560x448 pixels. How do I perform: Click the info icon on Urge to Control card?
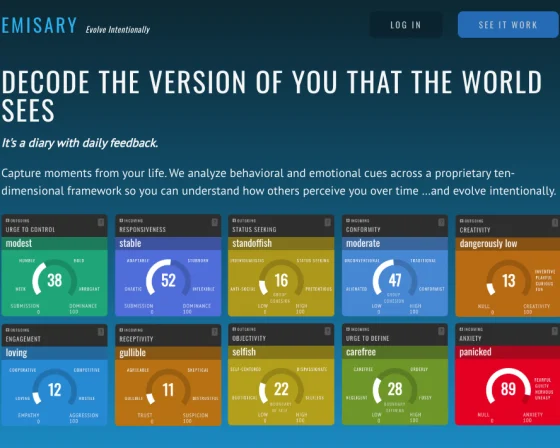click(101, 223)
